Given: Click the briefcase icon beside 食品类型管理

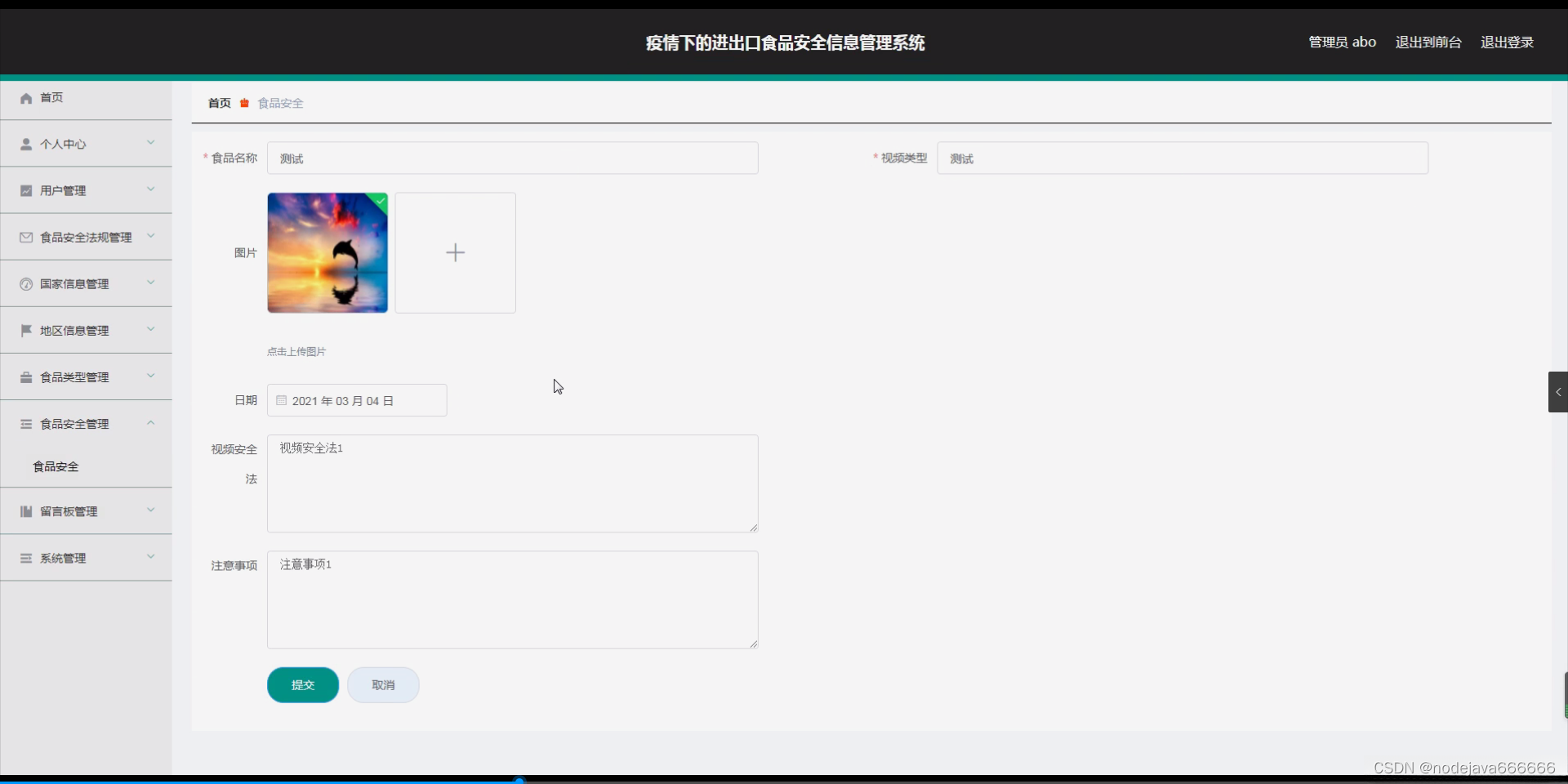Looking at the screenshot, I should [26, 377].
